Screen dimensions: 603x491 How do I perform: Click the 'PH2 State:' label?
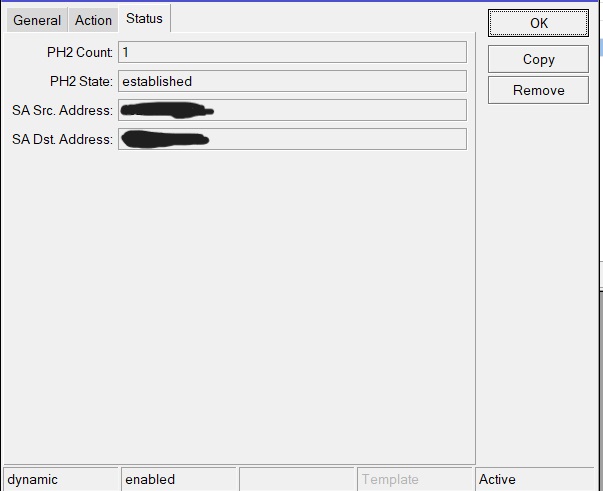coord(81,81)
